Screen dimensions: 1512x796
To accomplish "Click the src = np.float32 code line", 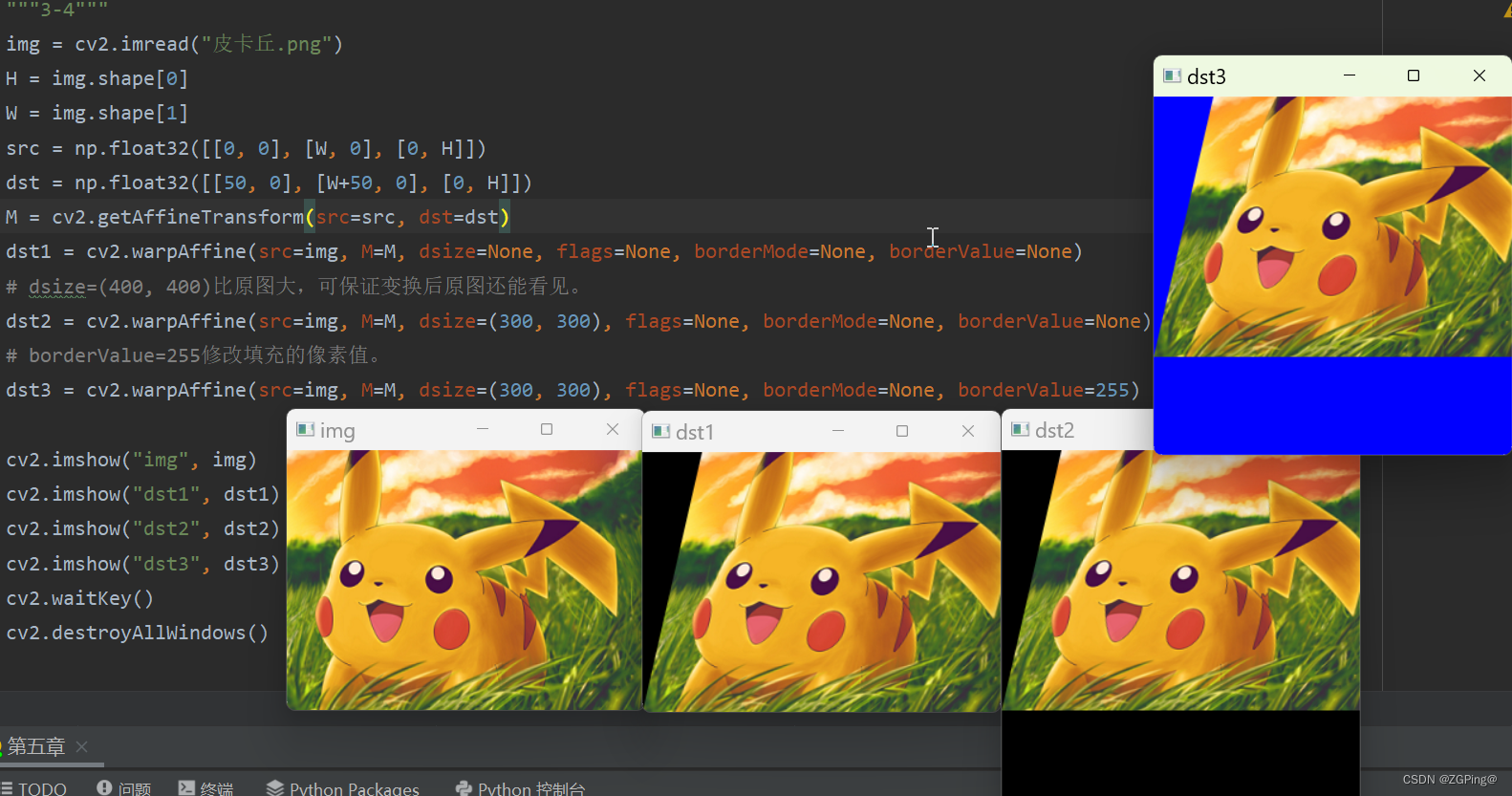I will pos(247,148).
